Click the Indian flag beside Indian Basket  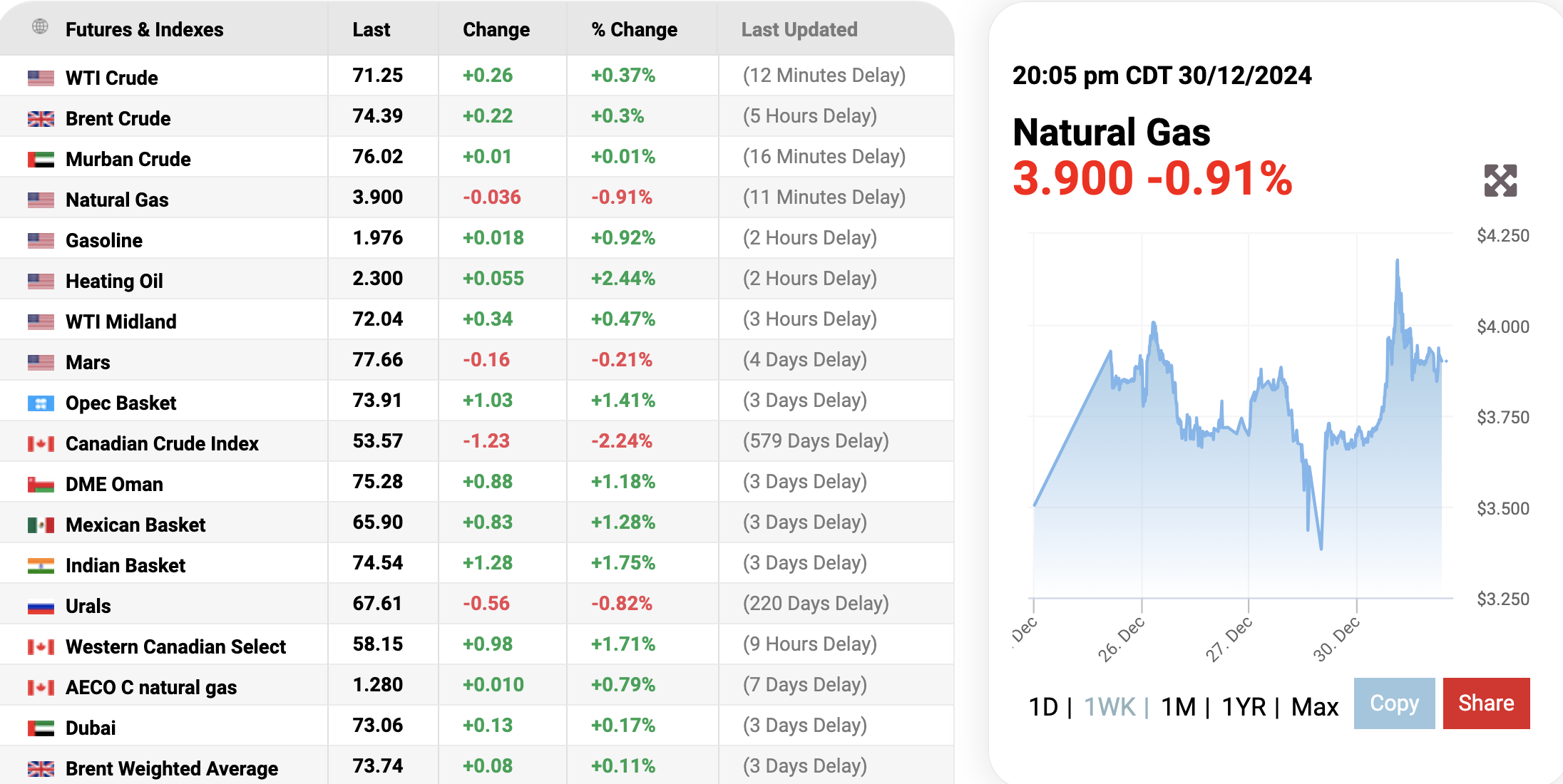tap(41, 566)
